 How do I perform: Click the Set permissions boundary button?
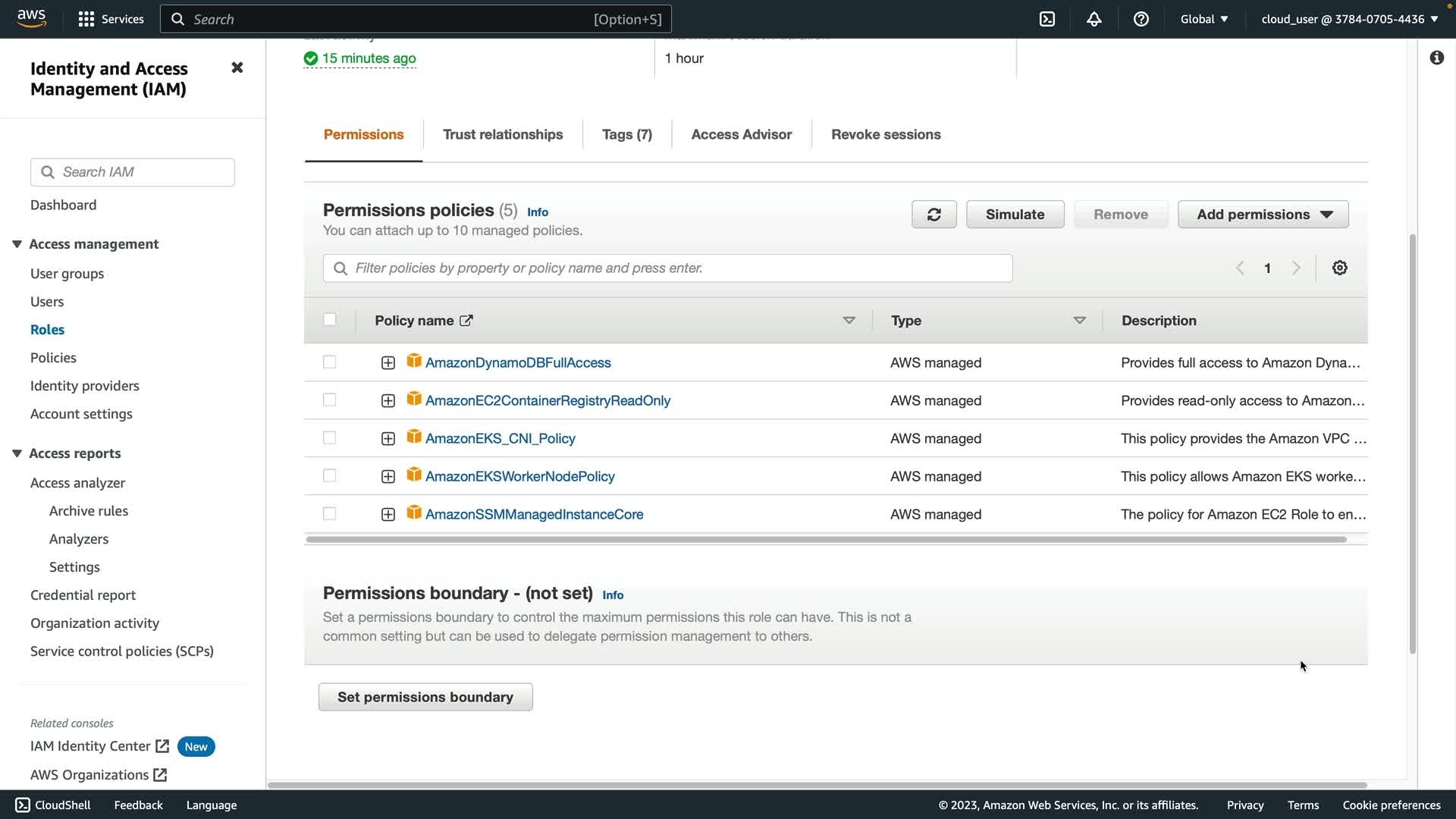coord(425,697)
